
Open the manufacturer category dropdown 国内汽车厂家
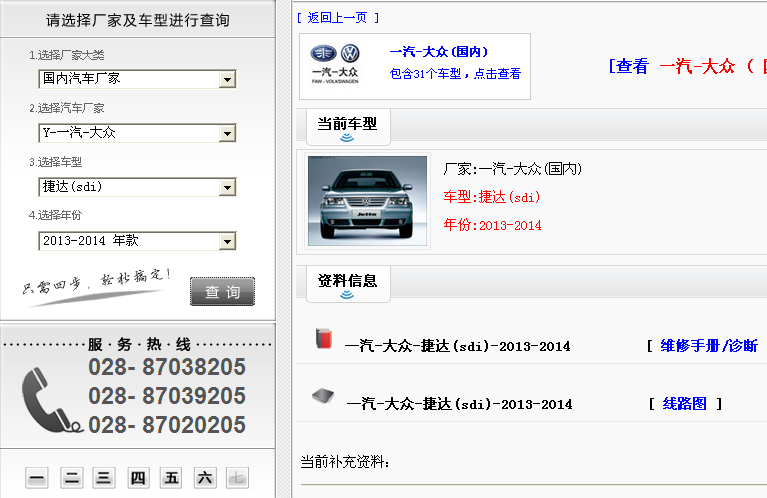(x=137, y=79)
